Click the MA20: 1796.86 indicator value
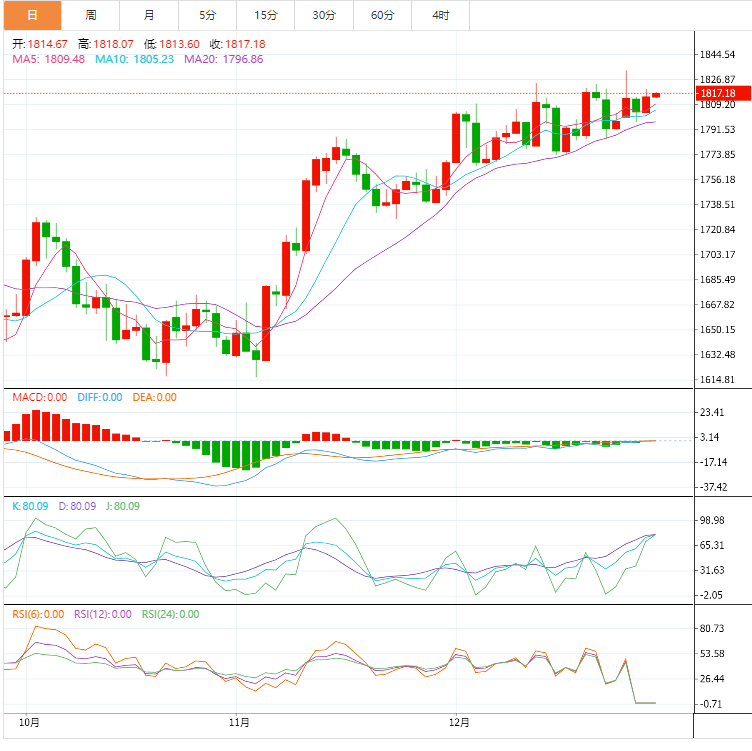This screenshot has width=752, height=751. [x=223, y=59]
